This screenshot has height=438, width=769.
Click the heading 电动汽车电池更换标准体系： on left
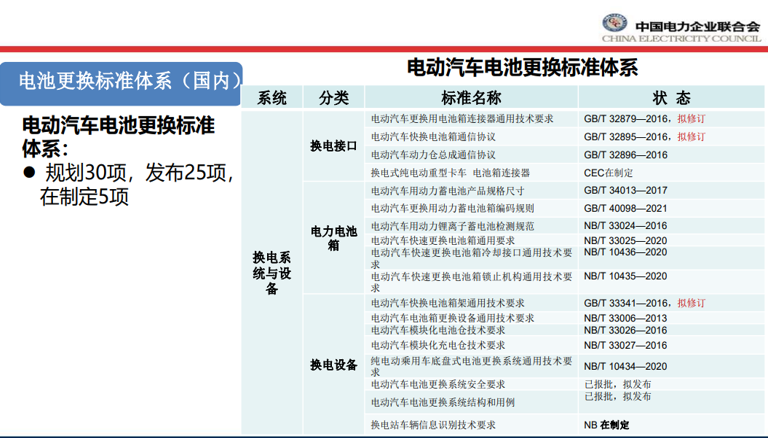118,137
